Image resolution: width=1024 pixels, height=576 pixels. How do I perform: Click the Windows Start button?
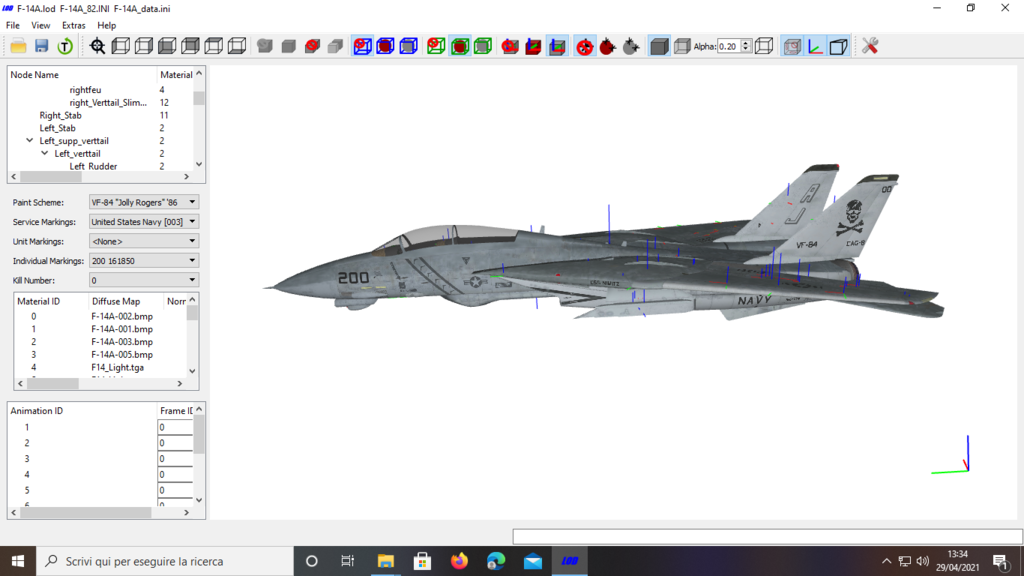(18, 561)
